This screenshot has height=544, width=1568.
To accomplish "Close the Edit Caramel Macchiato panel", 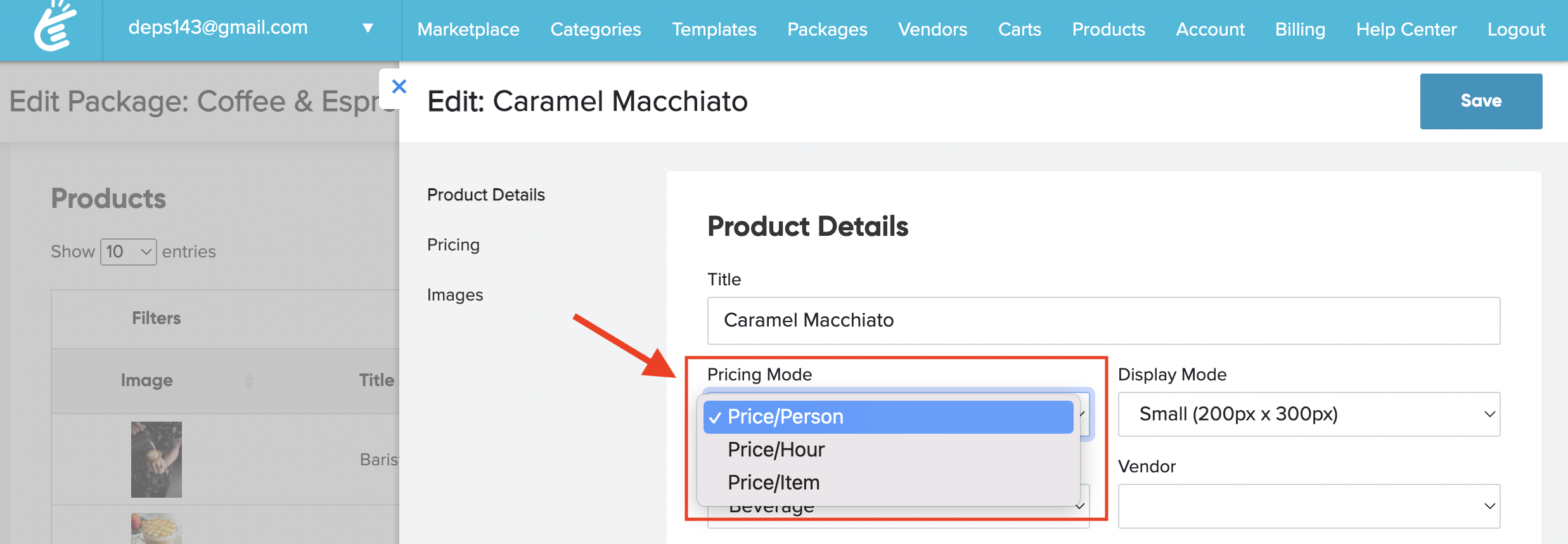I will pos(399,86).
